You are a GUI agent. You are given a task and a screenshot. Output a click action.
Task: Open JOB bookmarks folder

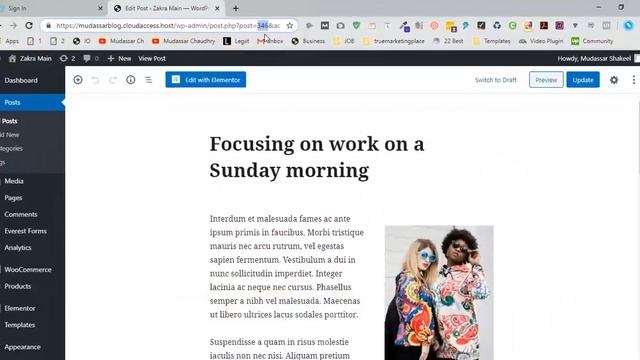(x=344, y=41)
